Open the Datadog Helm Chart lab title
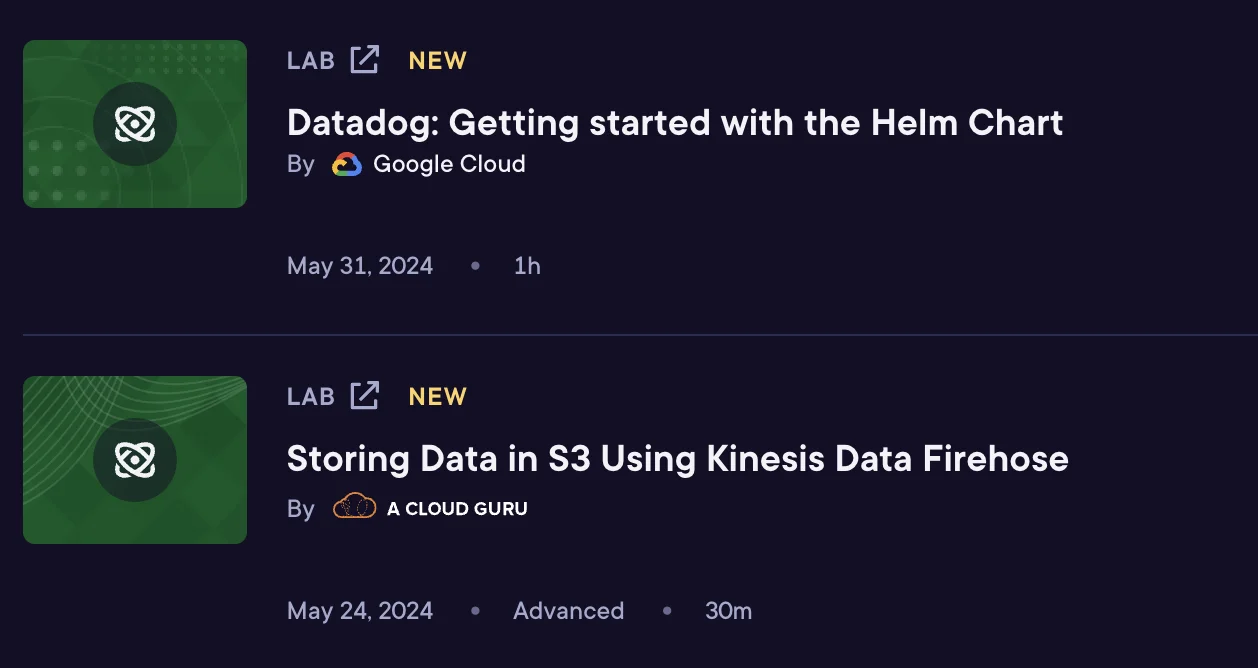Screen dimensions: 1258x668 674,122
